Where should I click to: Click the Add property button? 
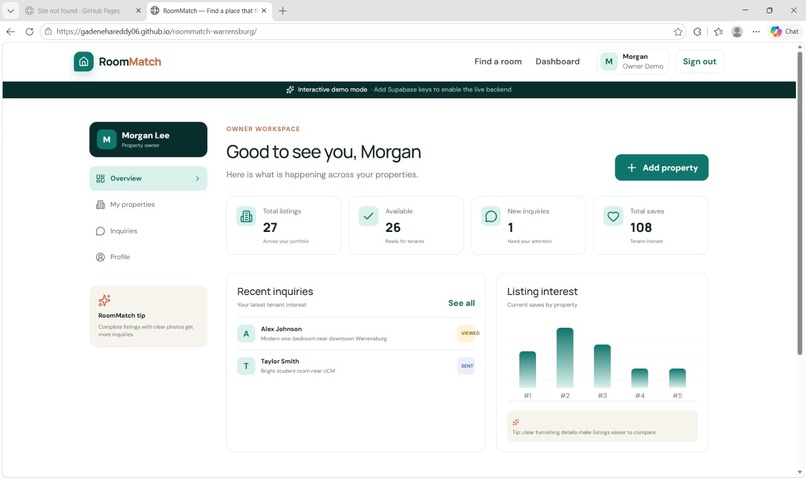point(662,168)
